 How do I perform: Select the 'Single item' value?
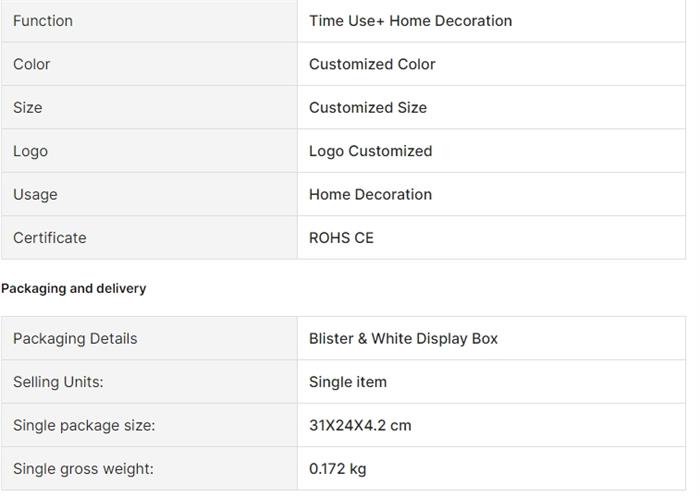click(x=348, y=382)
